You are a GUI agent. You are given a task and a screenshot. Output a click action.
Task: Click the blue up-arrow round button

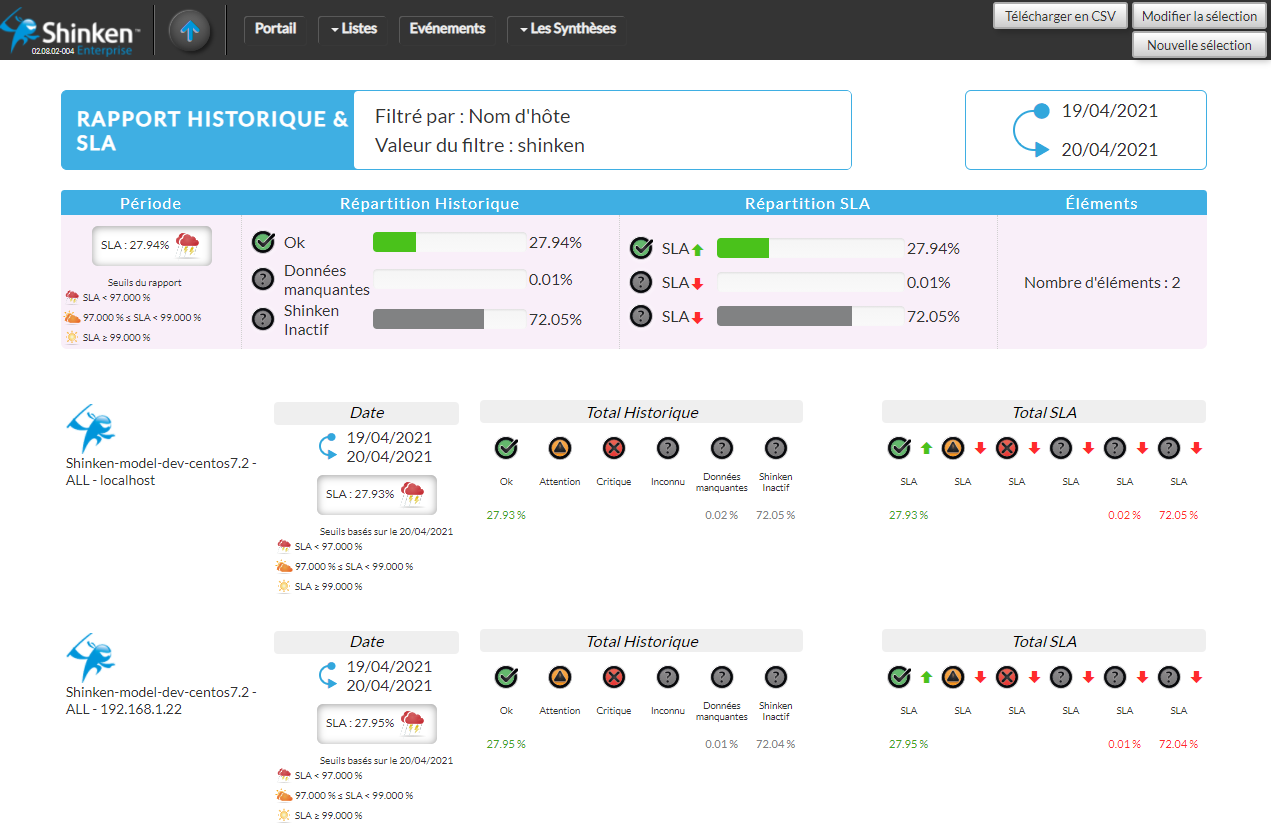click(x=190, y=30)
